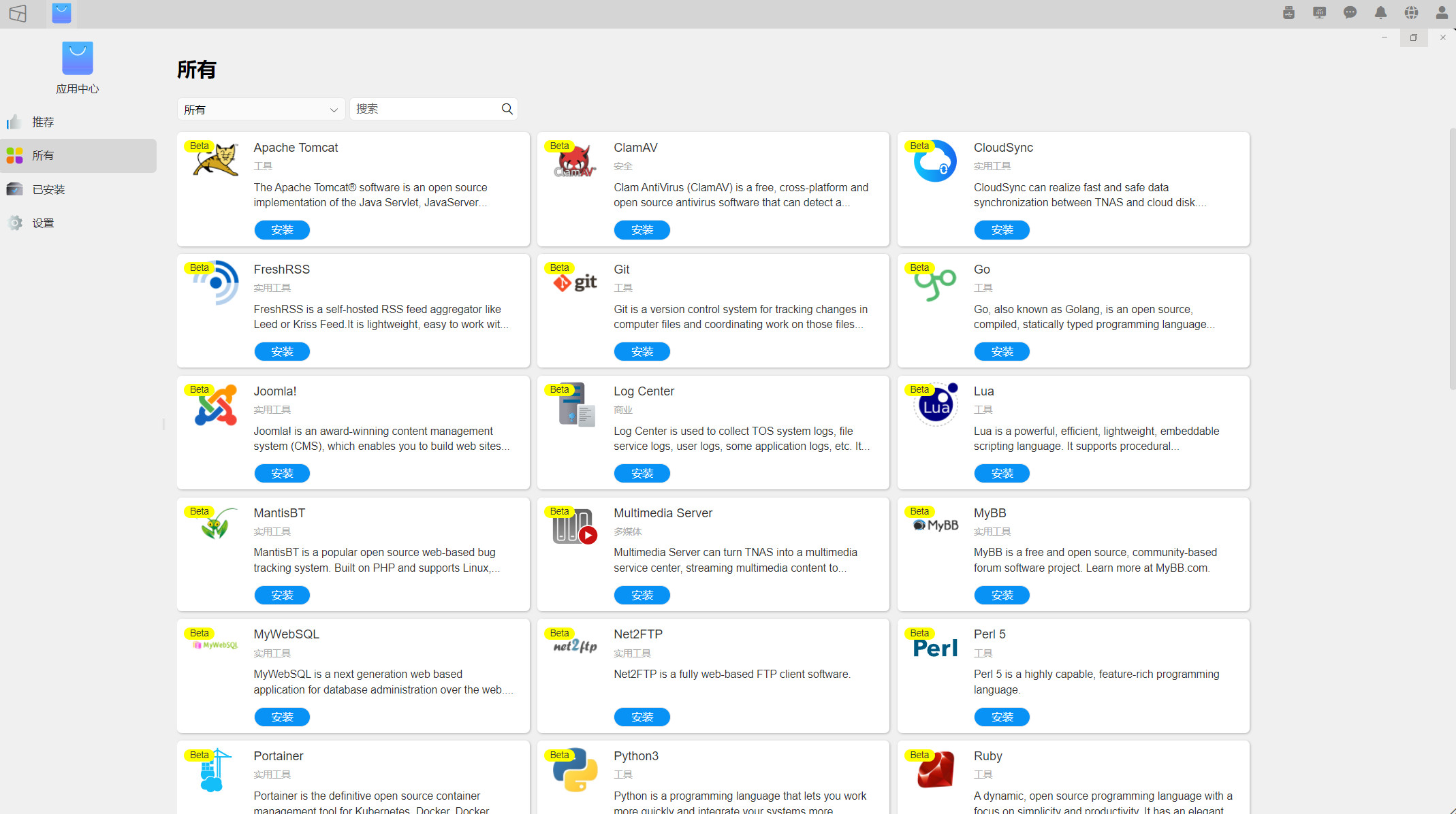Open the Portainer app title
1456x814 pixels.
pos(279,756)
